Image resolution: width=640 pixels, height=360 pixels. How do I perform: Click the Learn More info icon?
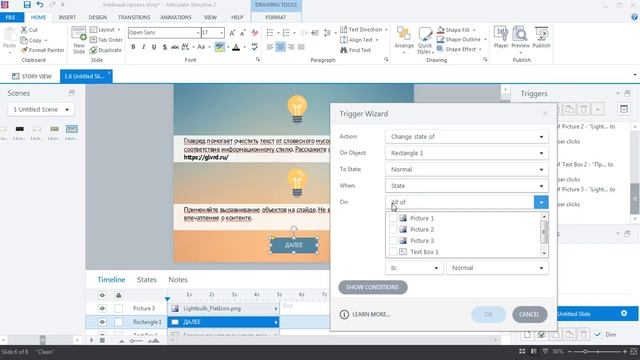[344, 314]
